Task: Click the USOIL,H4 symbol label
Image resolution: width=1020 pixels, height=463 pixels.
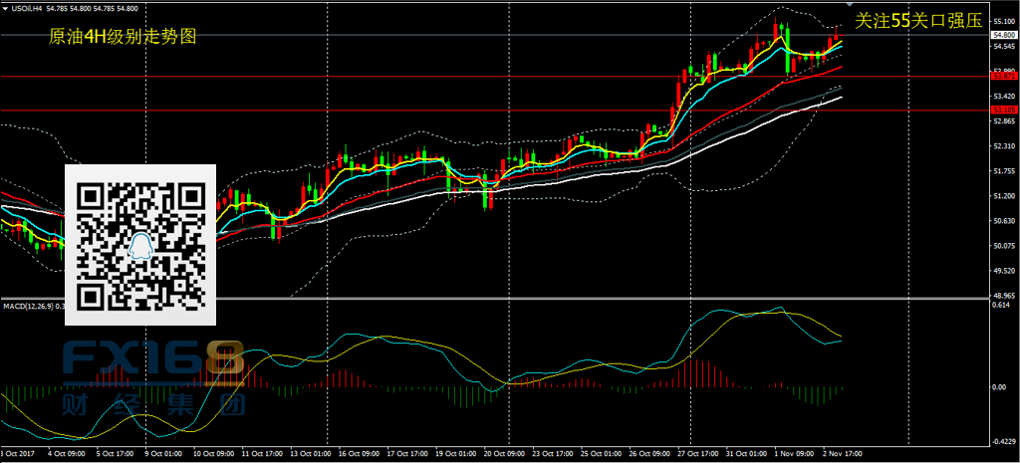Action: pos(29,7)
